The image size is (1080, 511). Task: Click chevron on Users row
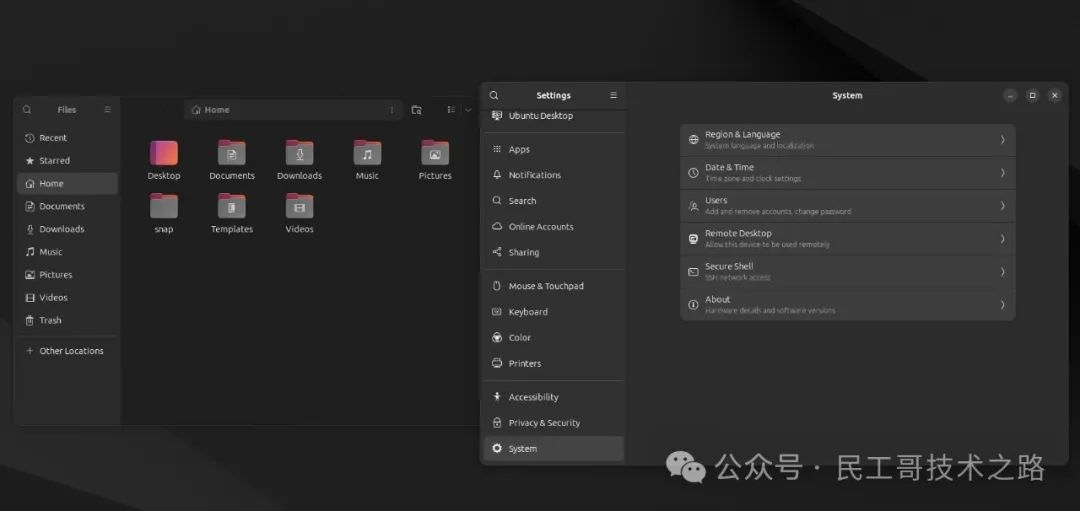click(1002, 206)
